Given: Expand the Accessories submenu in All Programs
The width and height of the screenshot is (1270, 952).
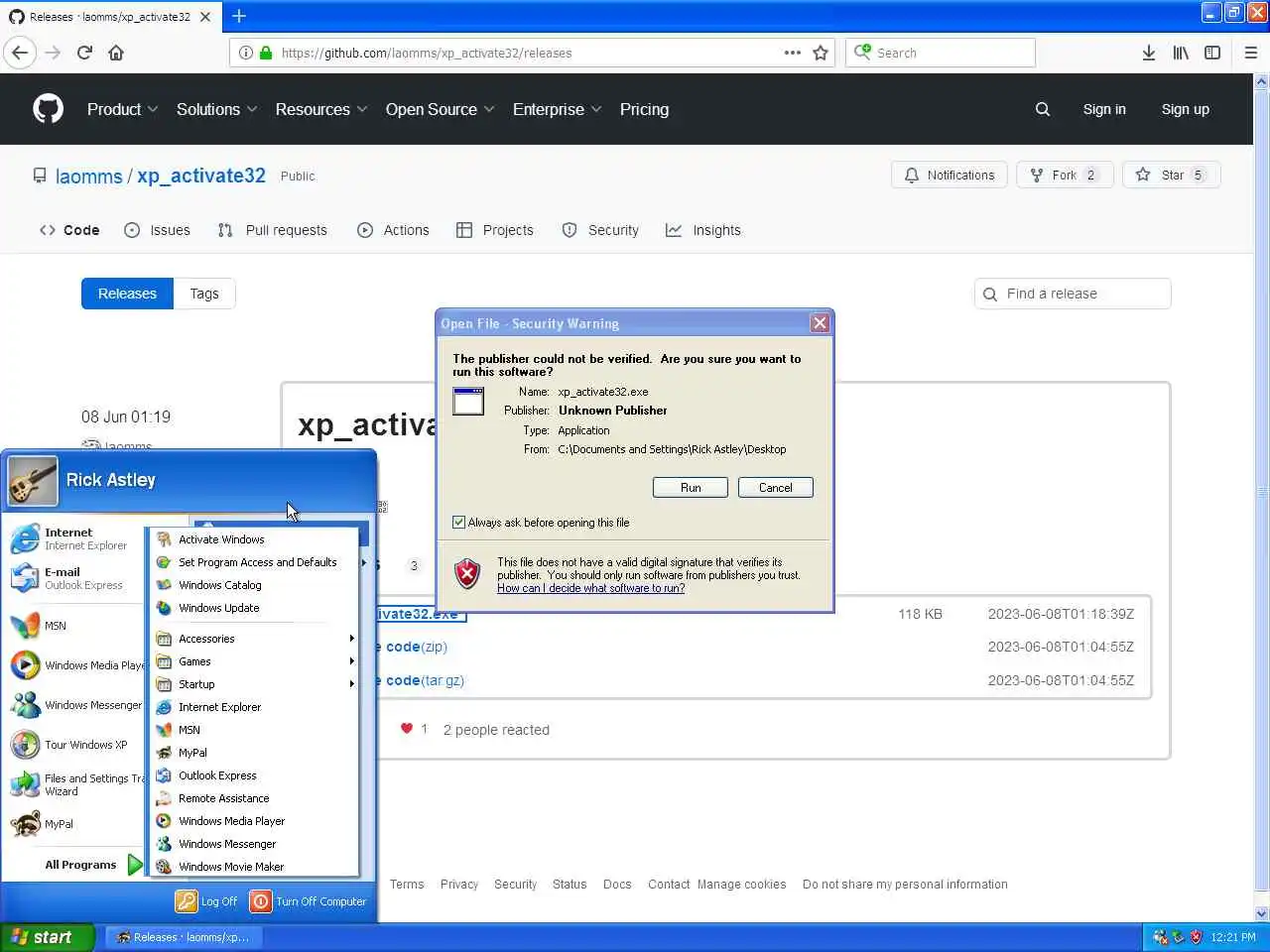Looking at the screenshot, I should pos(254,639).
